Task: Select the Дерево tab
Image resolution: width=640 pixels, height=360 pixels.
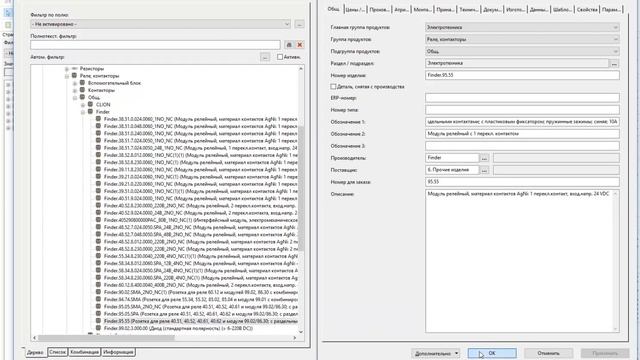Action: [x=35, y=352]
